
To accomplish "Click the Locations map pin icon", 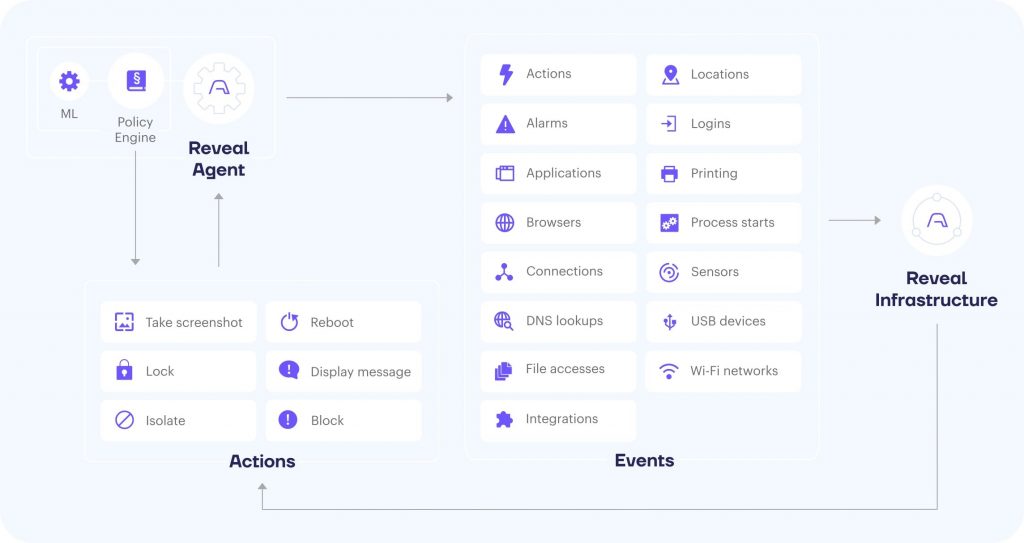I will (x=670, y=74).
